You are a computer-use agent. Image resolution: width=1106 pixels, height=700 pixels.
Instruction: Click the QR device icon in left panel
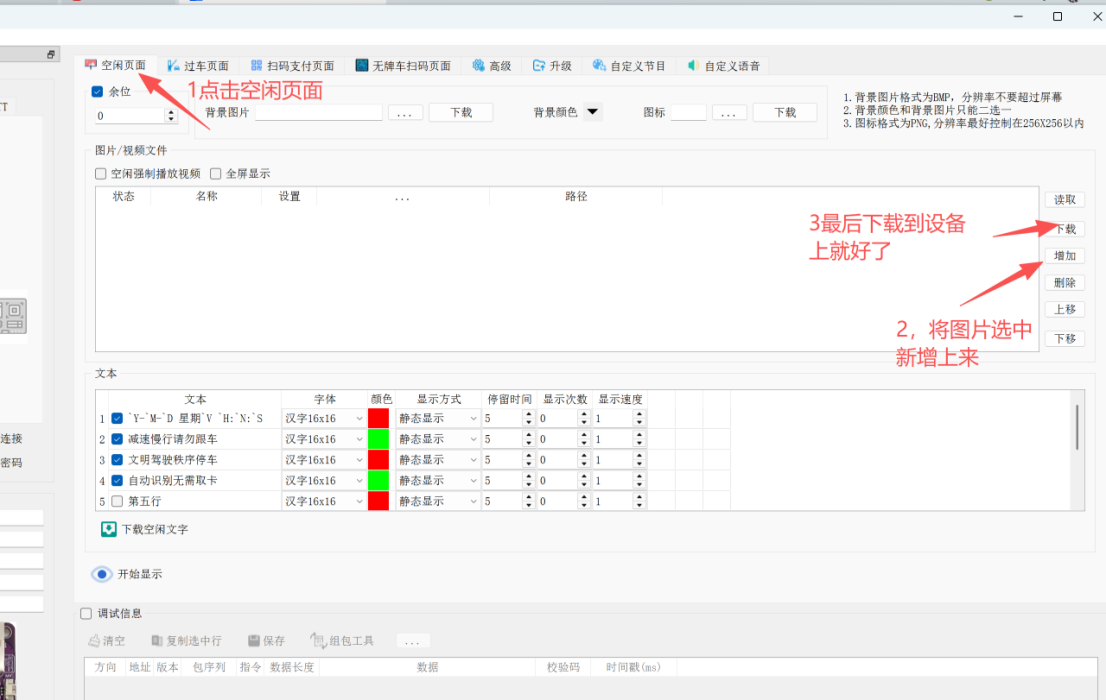(13, 316)
